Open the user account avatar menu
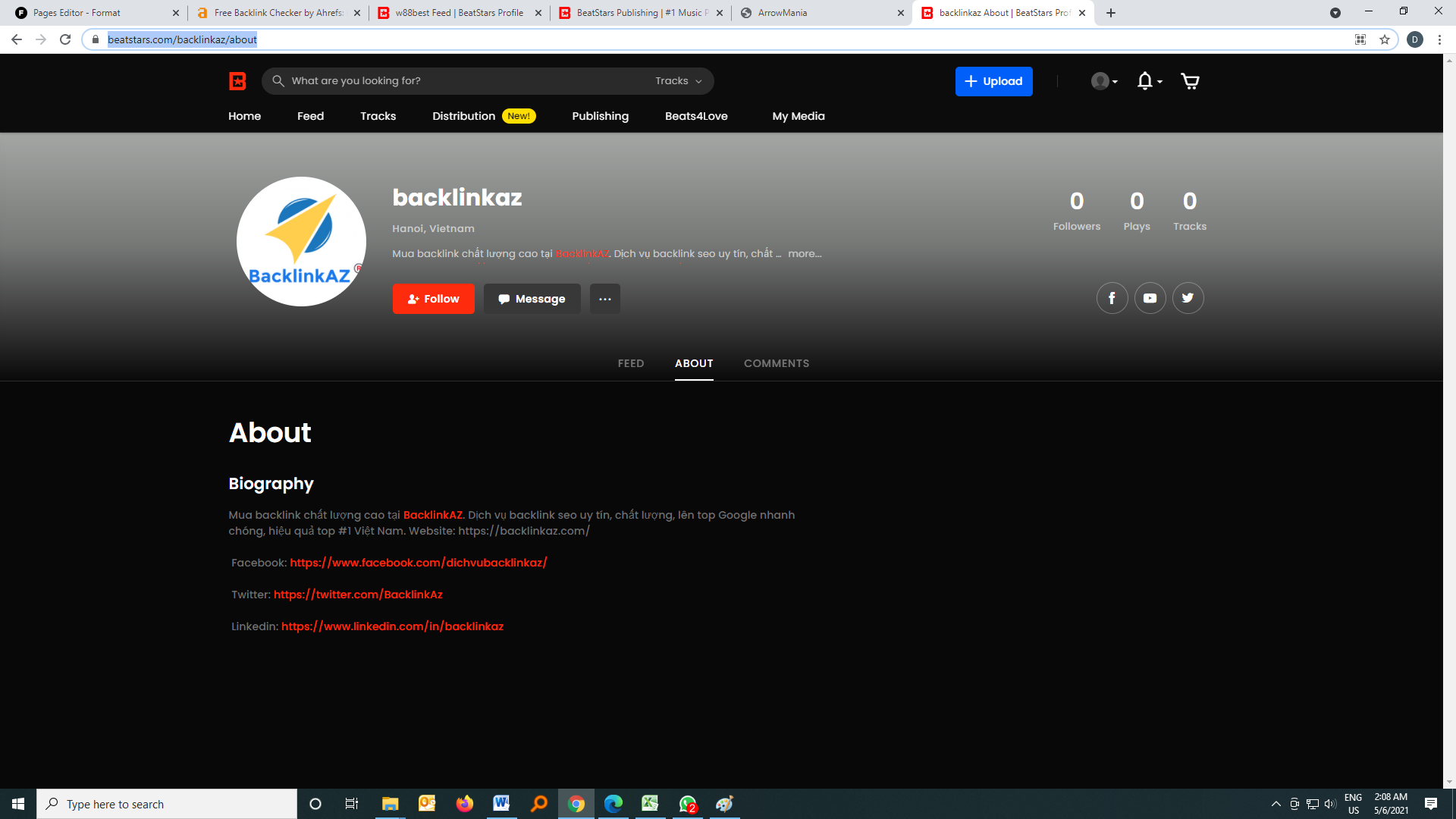1456x819 pixels. pyautogui.click(x=1104, y=81)
